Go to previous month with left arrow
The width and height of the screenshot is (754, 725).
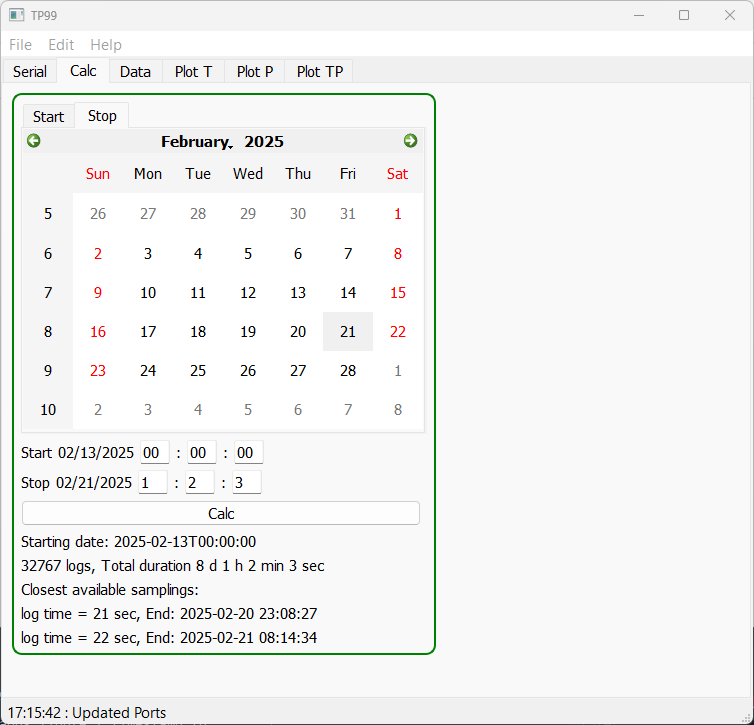34,141
